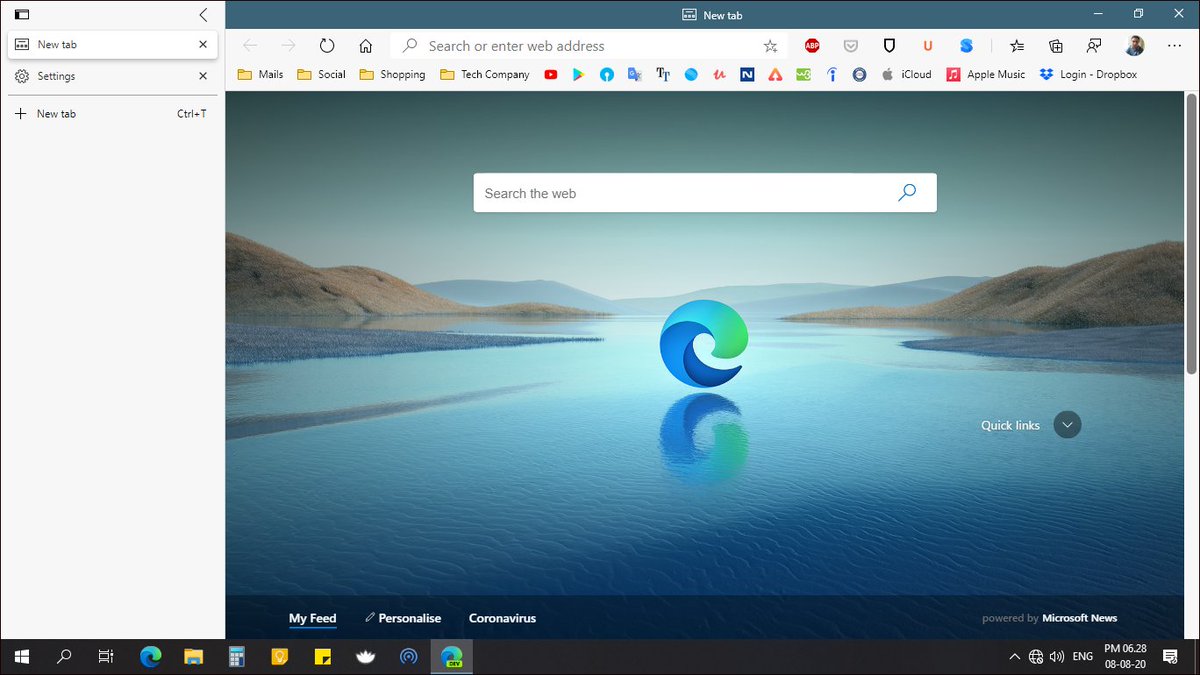Click the ENG language indicator

click(x=1082, y=657)
